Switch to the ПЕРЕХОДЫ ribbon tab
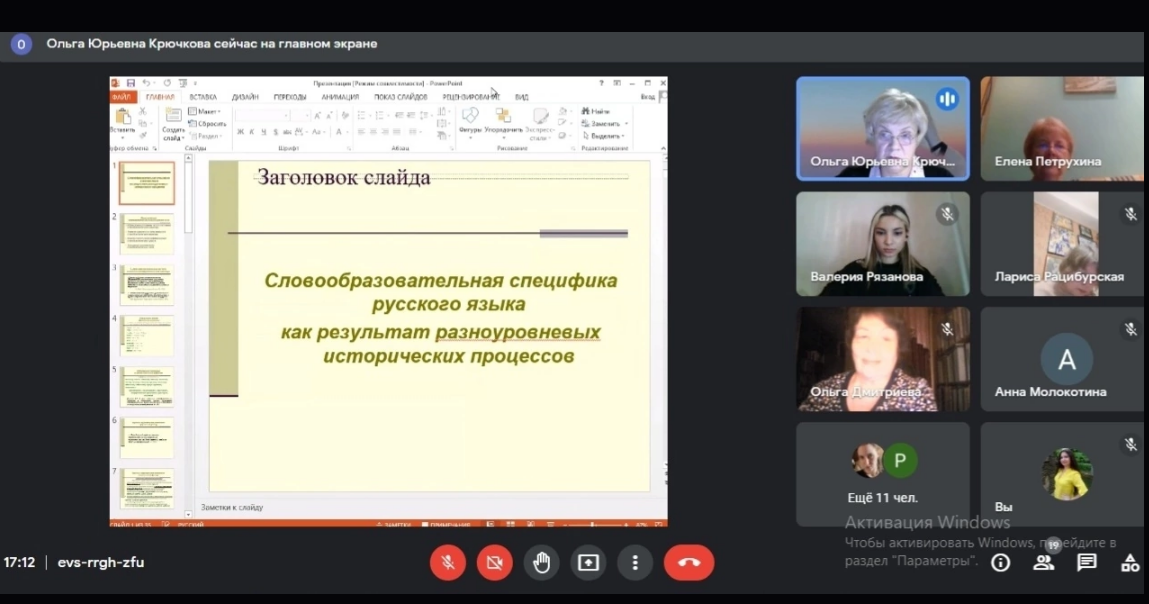Viewport: 1149px width, 604px height. pyautogui.click(x=290, y=97)
